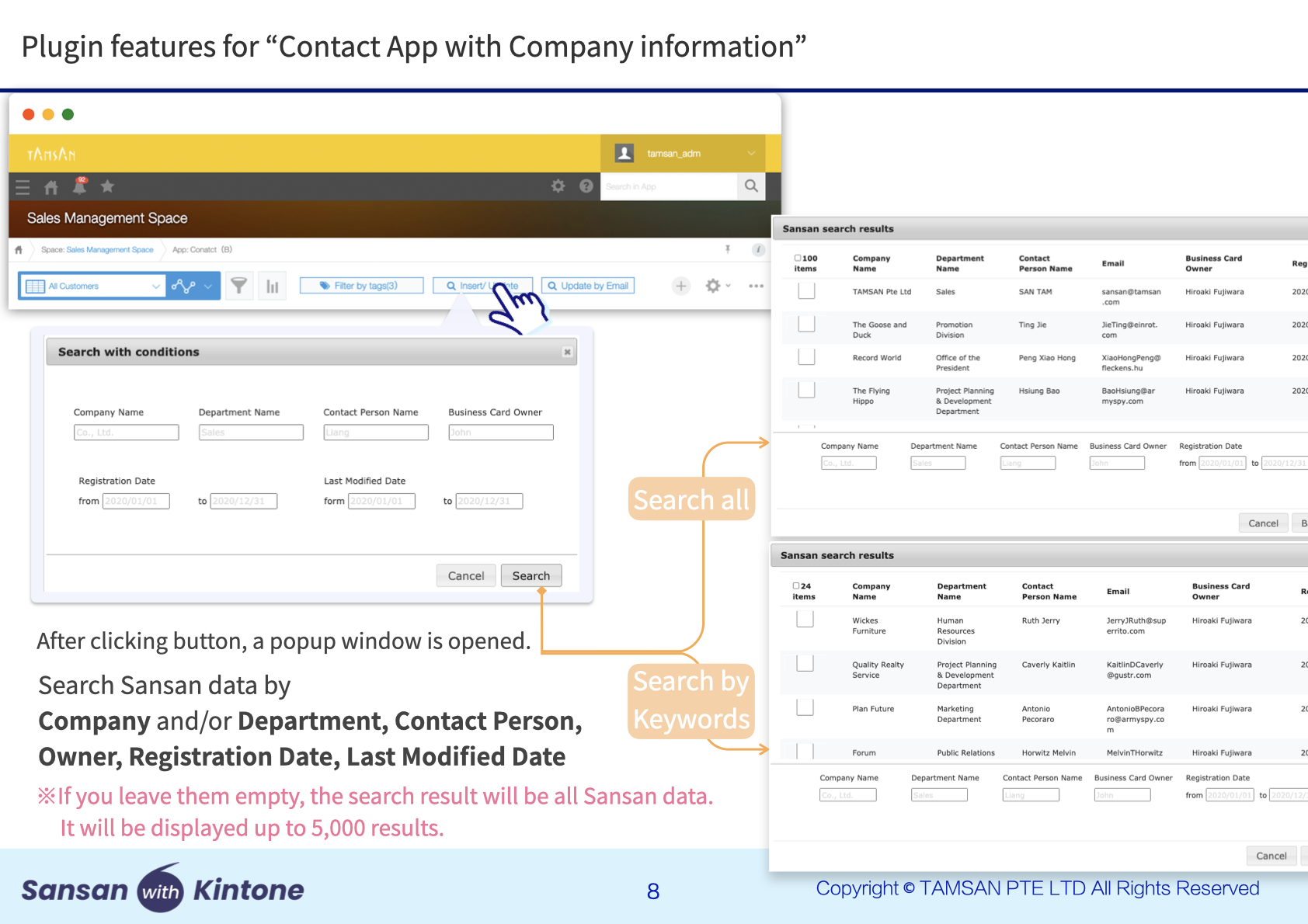This screenshot has width=1308, height=924.
Task: Click the help question mark icon
Action: (586, 186)
